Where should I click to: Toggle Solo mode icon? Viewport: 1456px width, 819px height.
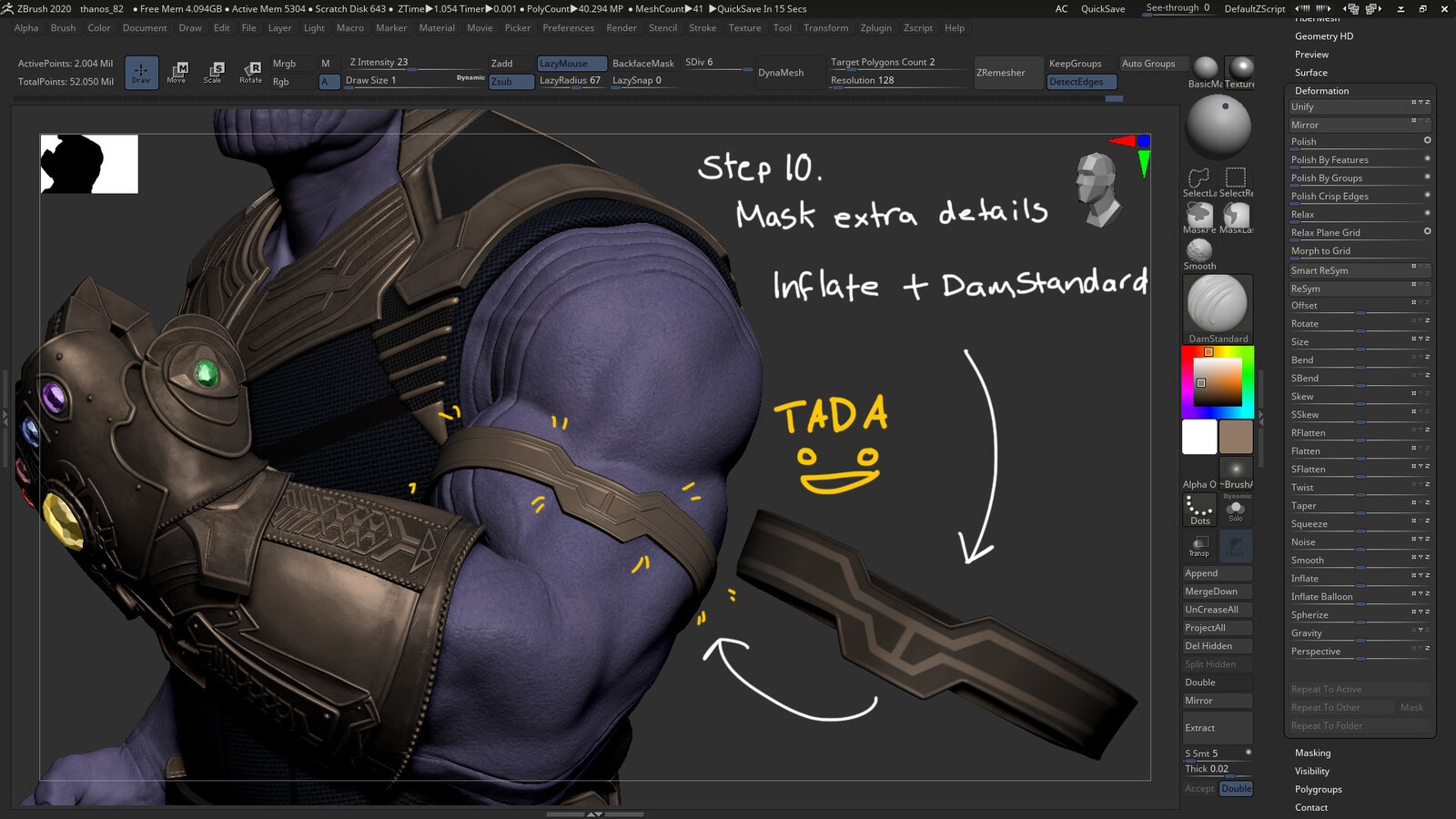click(x=1236, y=510)
